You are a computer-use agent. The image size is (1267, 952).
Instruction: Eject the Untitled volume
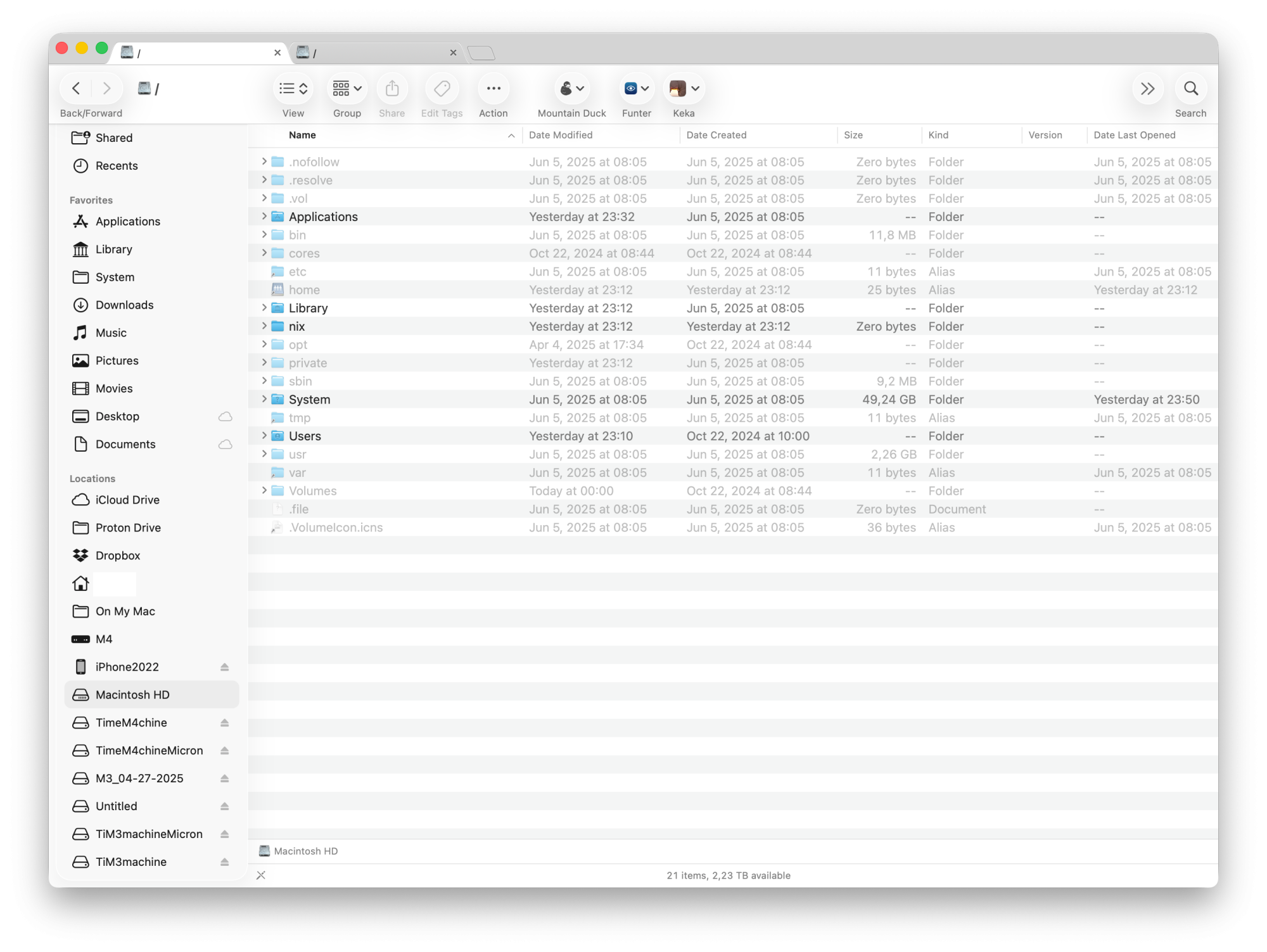click(x=224, y=806)
